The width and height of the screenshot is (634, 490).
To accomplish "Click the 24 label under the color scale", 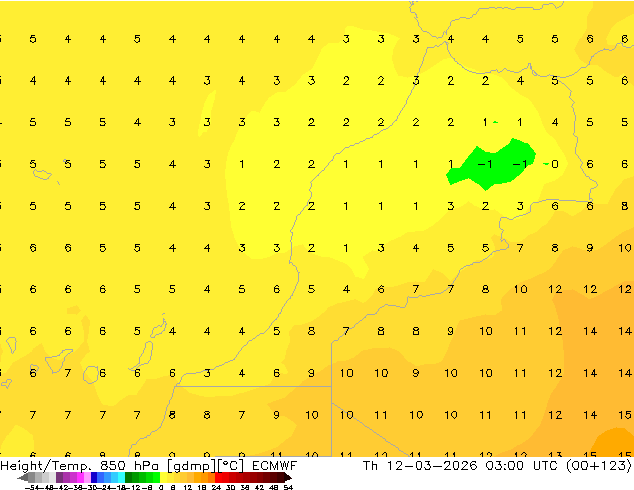I will [216, 487].
